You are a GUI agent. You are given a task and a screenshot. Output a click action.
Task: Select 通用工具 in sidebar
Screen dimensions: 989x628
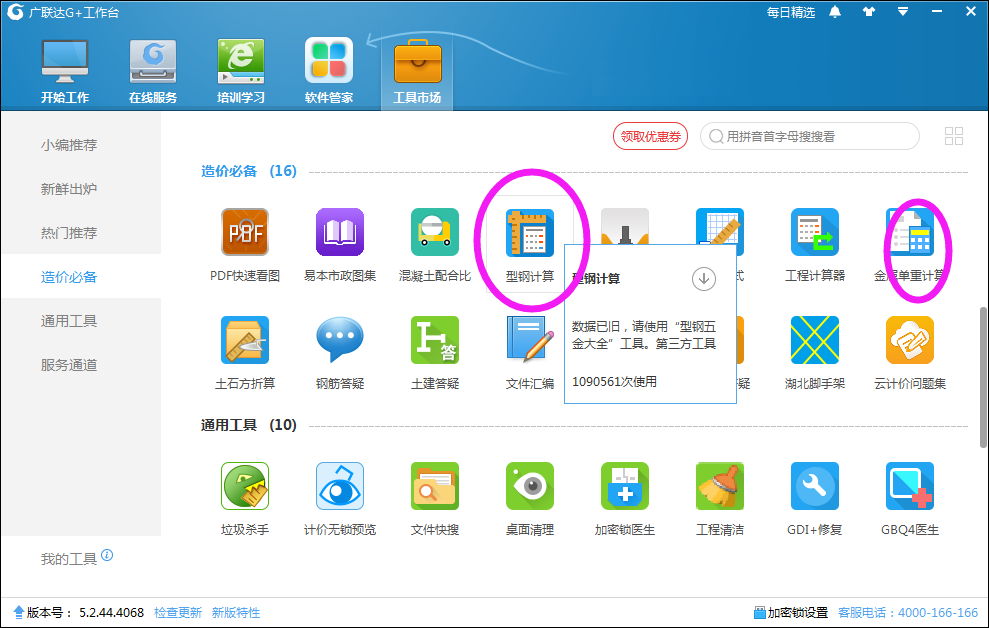click(x=69, y=321)
